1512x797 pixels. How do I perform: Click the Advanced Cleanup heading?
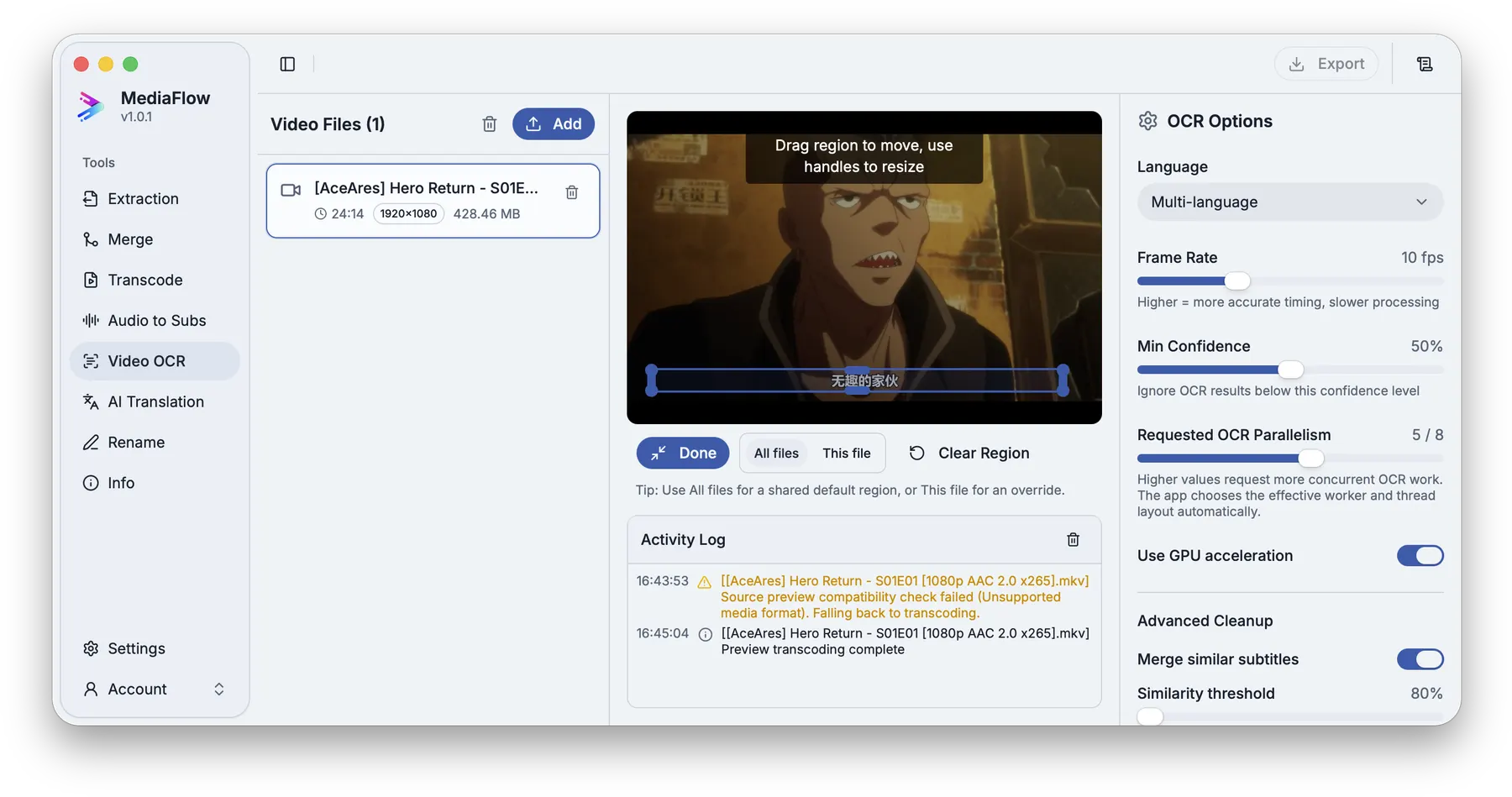(x=1205, y=621)
